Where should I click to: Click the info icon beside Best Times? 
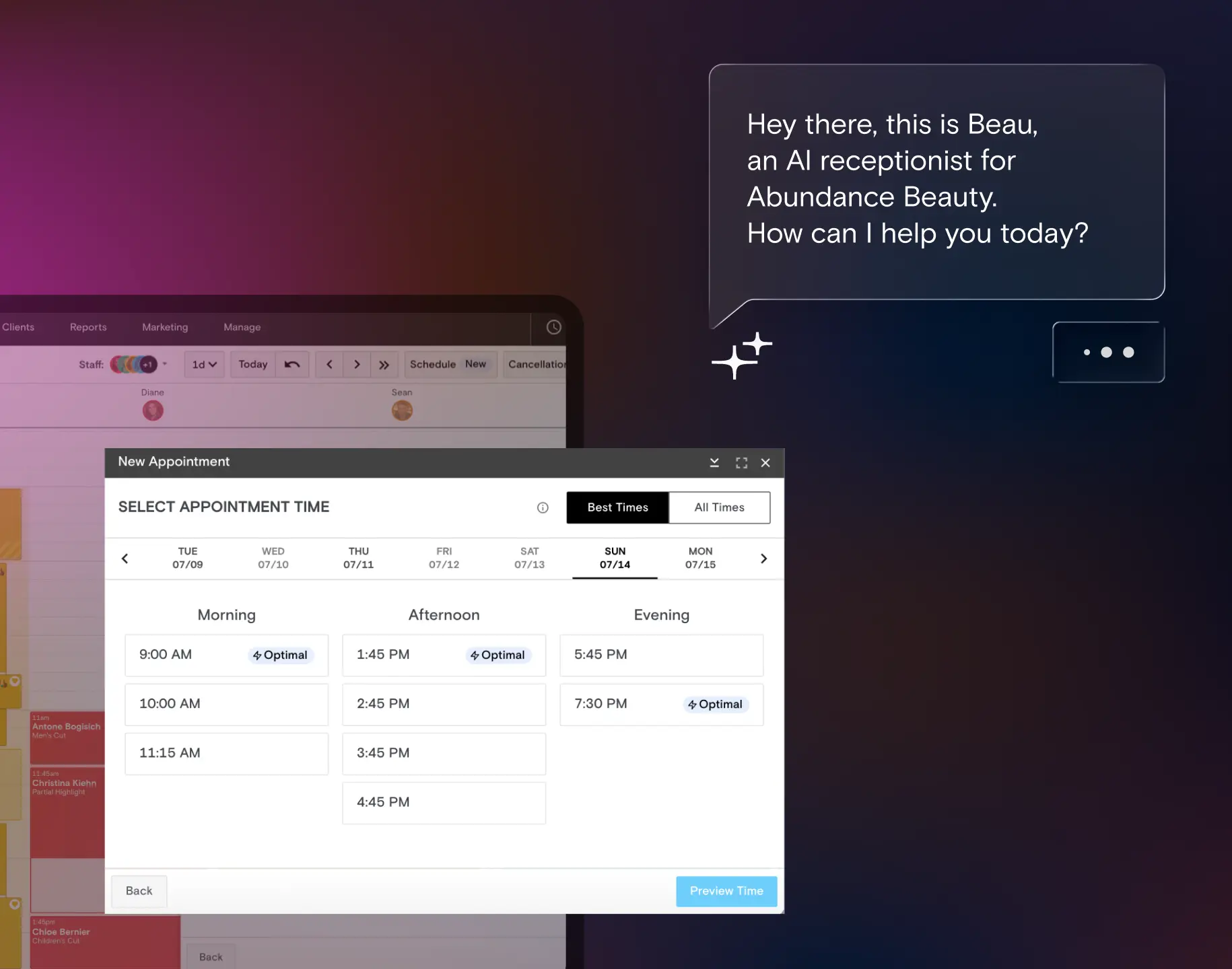543,507
